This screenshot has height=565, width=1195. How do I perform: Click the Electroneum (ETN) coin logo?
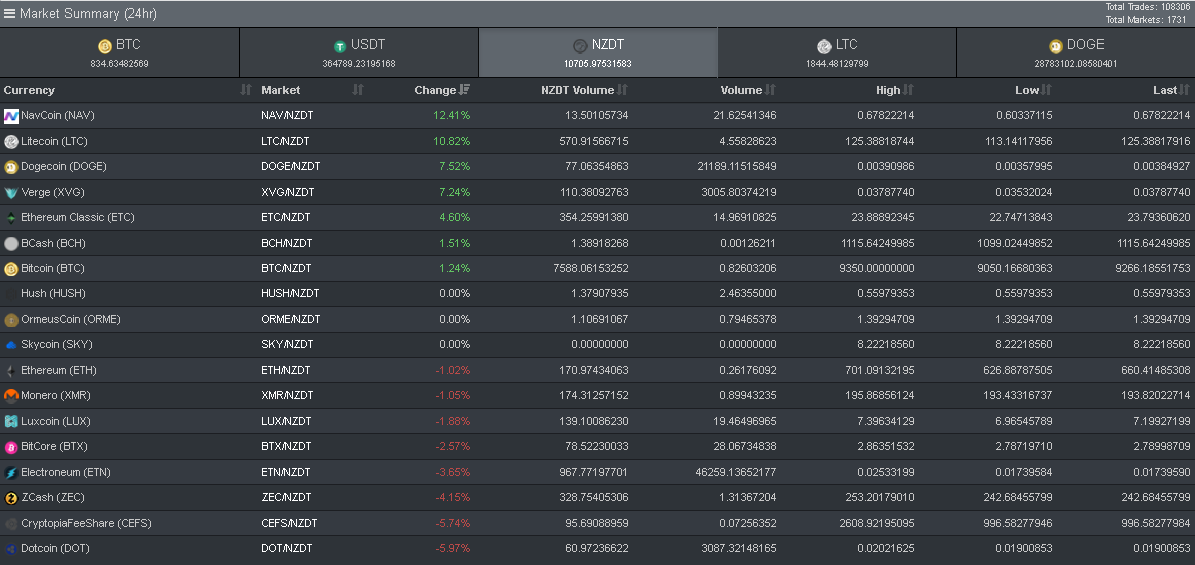(11, 472)
